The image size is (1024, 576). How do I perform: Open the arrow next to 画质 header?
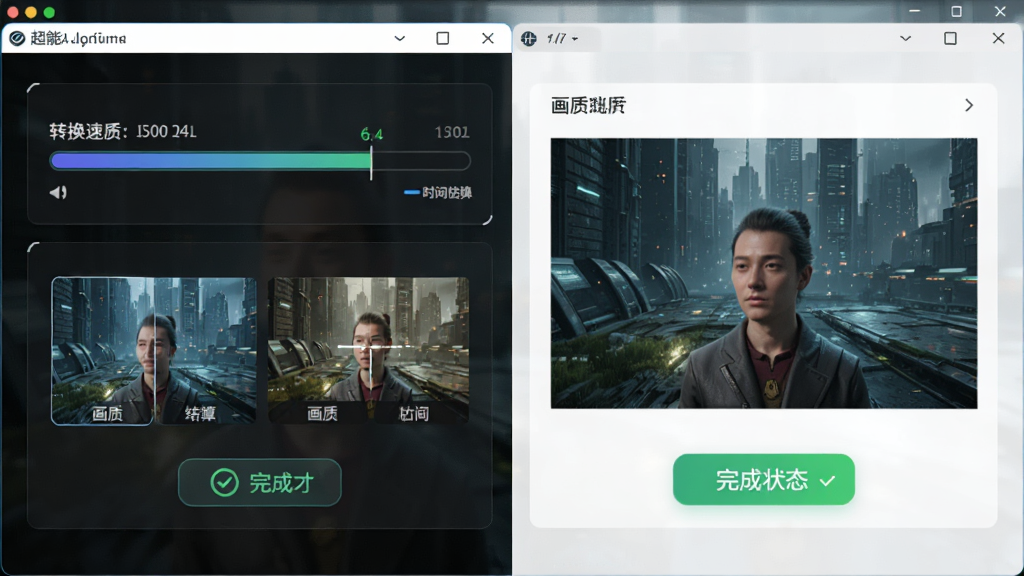click(969, 105)
